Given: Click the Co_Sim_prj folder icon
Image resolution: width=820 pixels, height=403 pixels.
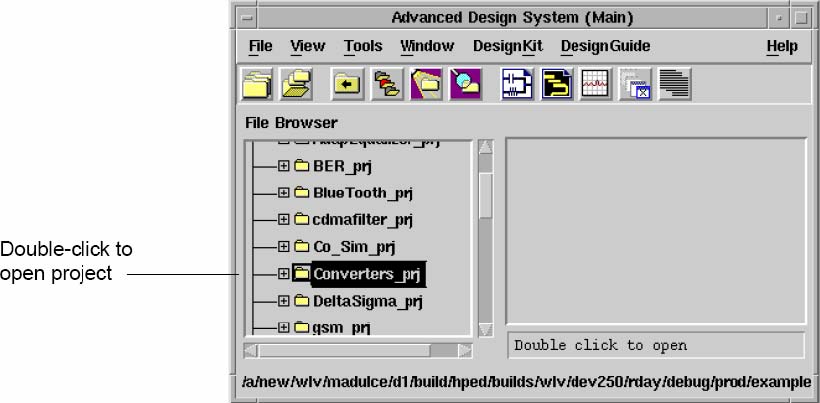Looking at the screenshot, I should point(301,246).
